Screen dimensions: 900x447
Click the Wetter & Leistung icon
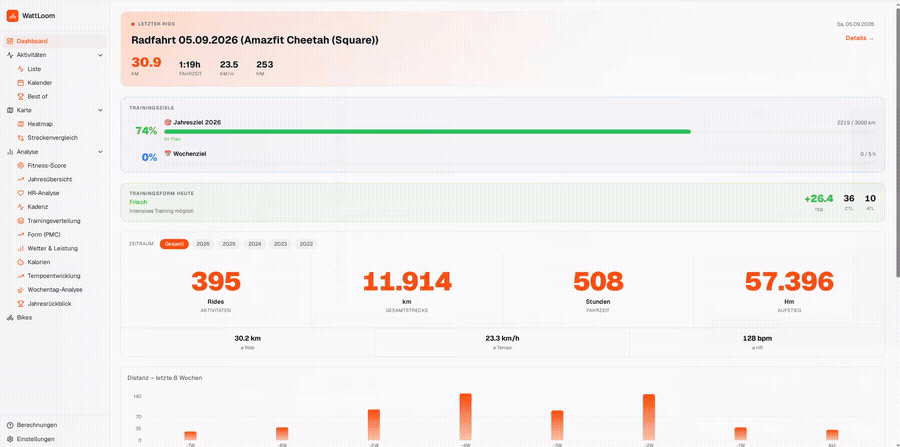pos(21,248)
